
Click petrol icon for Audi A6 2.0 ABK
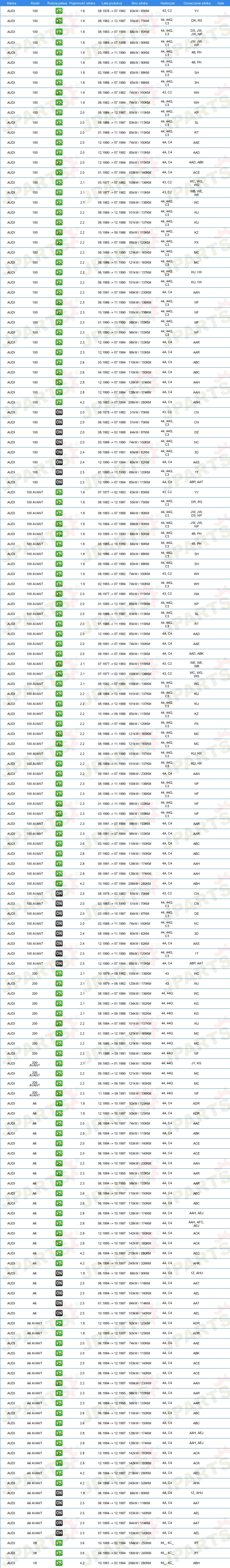tap(59, 1133)
